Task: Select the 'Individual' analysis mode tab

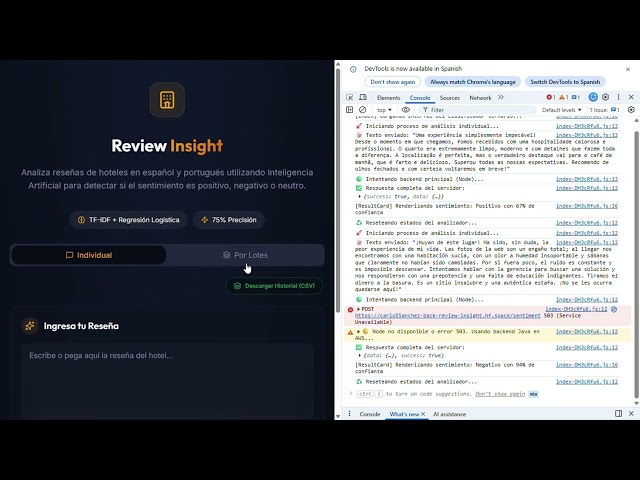Action: point(89,255)
